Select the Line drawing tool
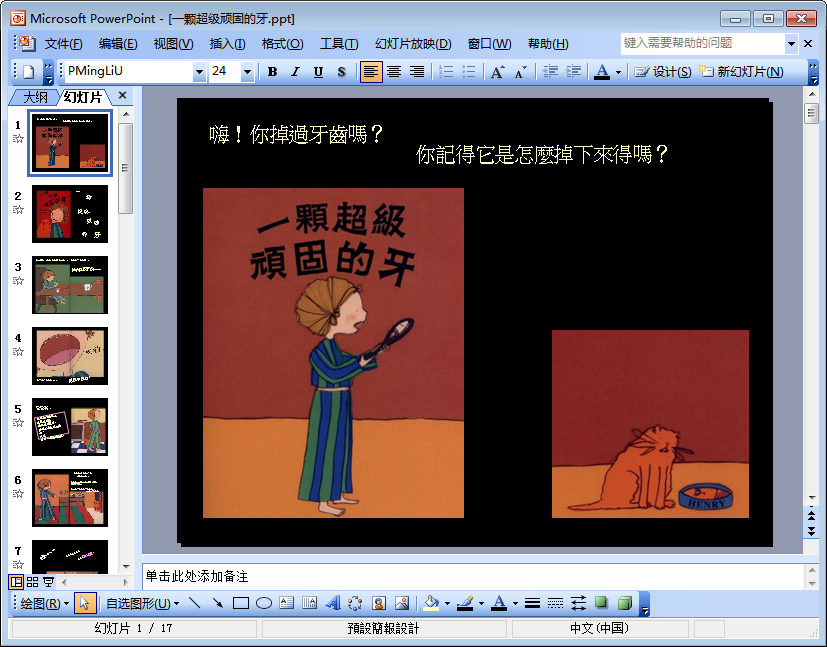This screenshot has height=647, width=827. pyautogui.click(x=195, y=603)
